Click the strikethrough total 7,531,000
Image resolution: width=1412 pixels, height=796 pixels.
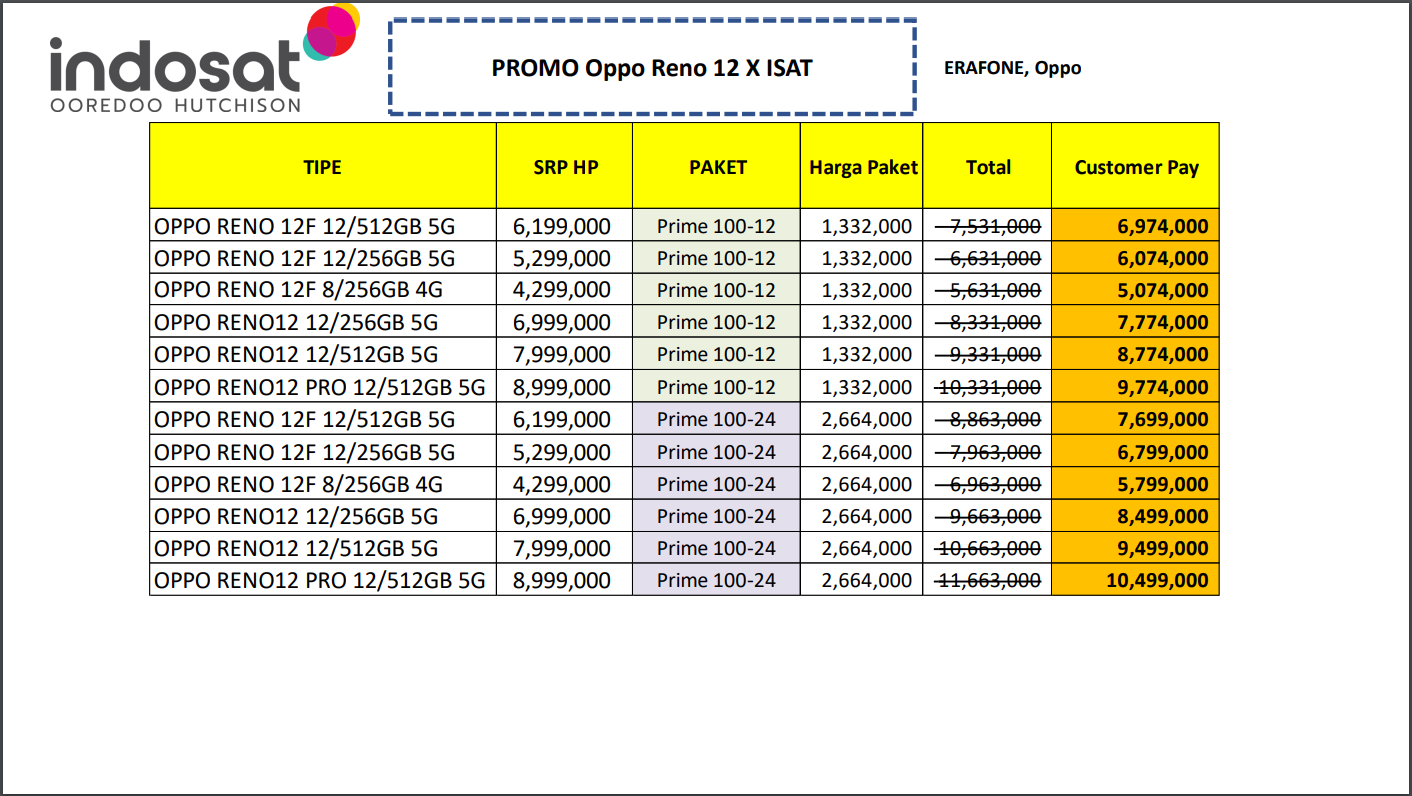tap(988, 226)
